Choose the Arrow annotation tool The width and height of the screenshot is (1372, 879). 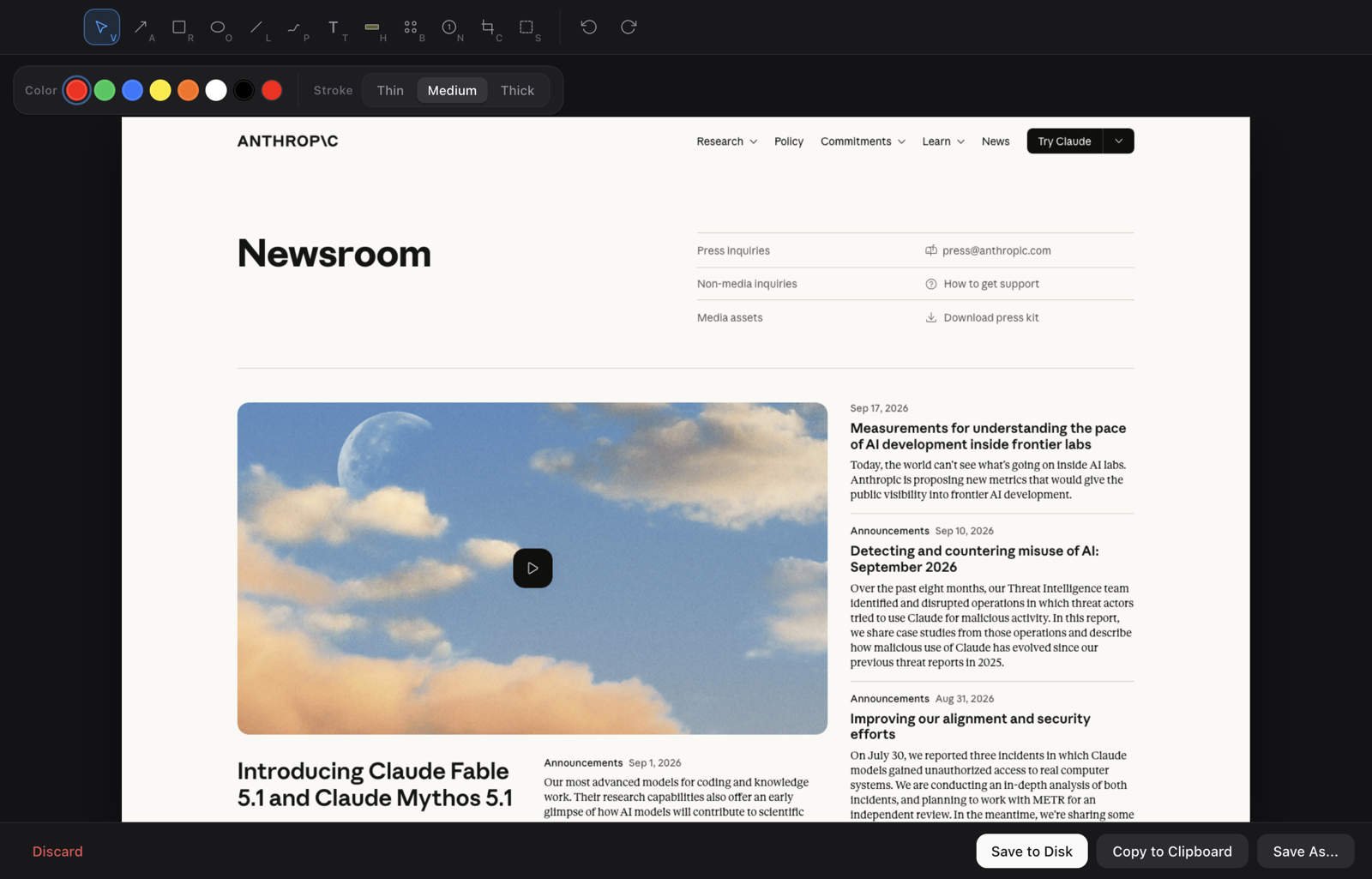coord(141,27)
